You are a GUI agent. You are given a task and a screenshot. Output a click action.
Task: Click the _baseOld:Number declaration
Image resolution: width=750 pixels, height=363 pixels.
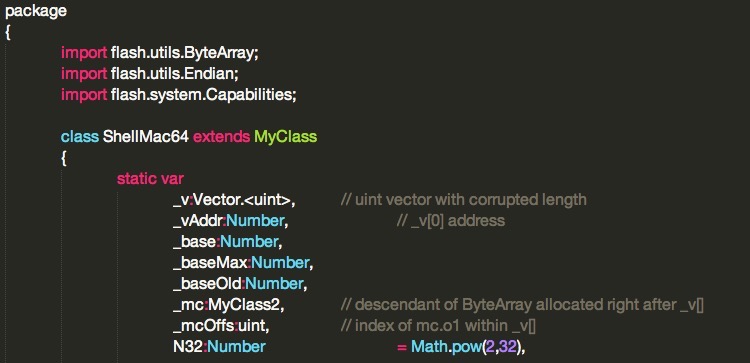point(240,284)
